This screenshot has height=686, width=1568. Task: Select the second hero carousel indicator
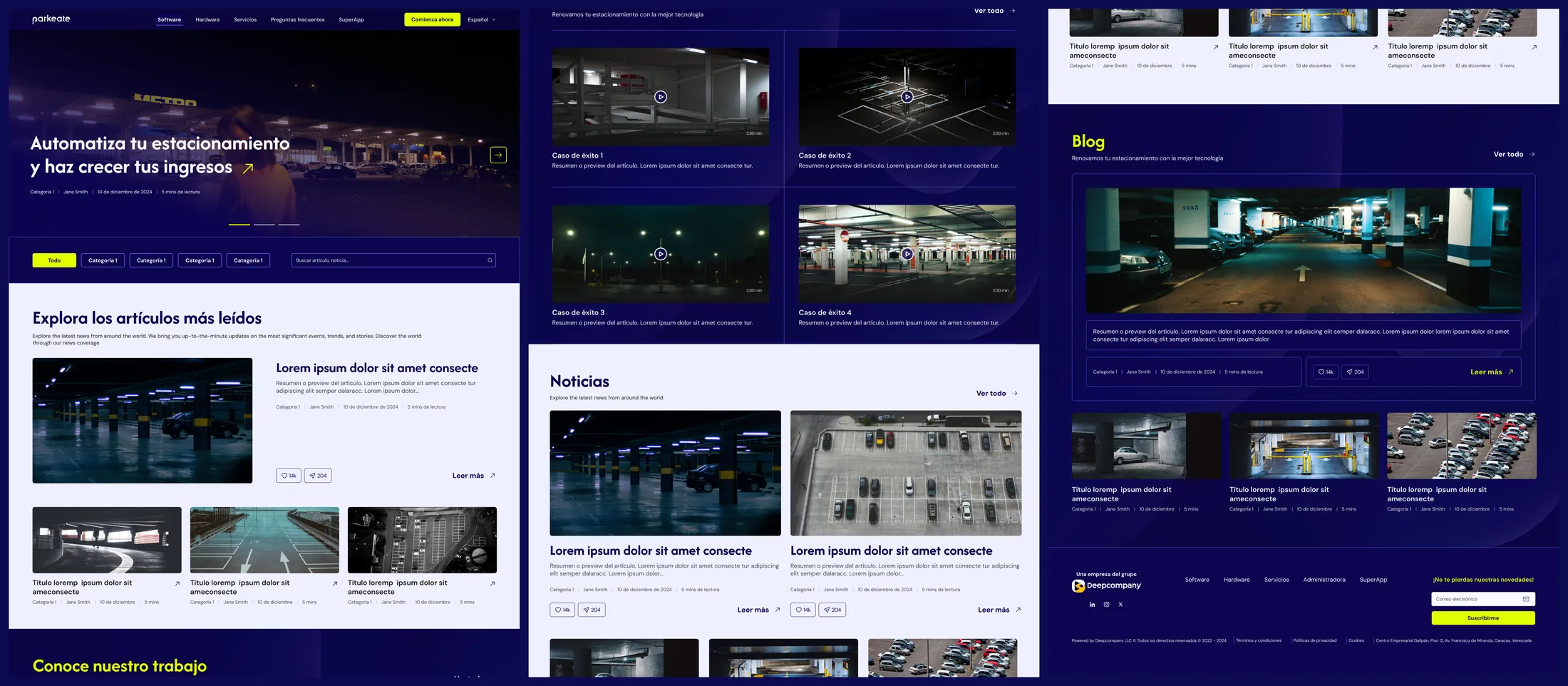[x=264, y=225]
